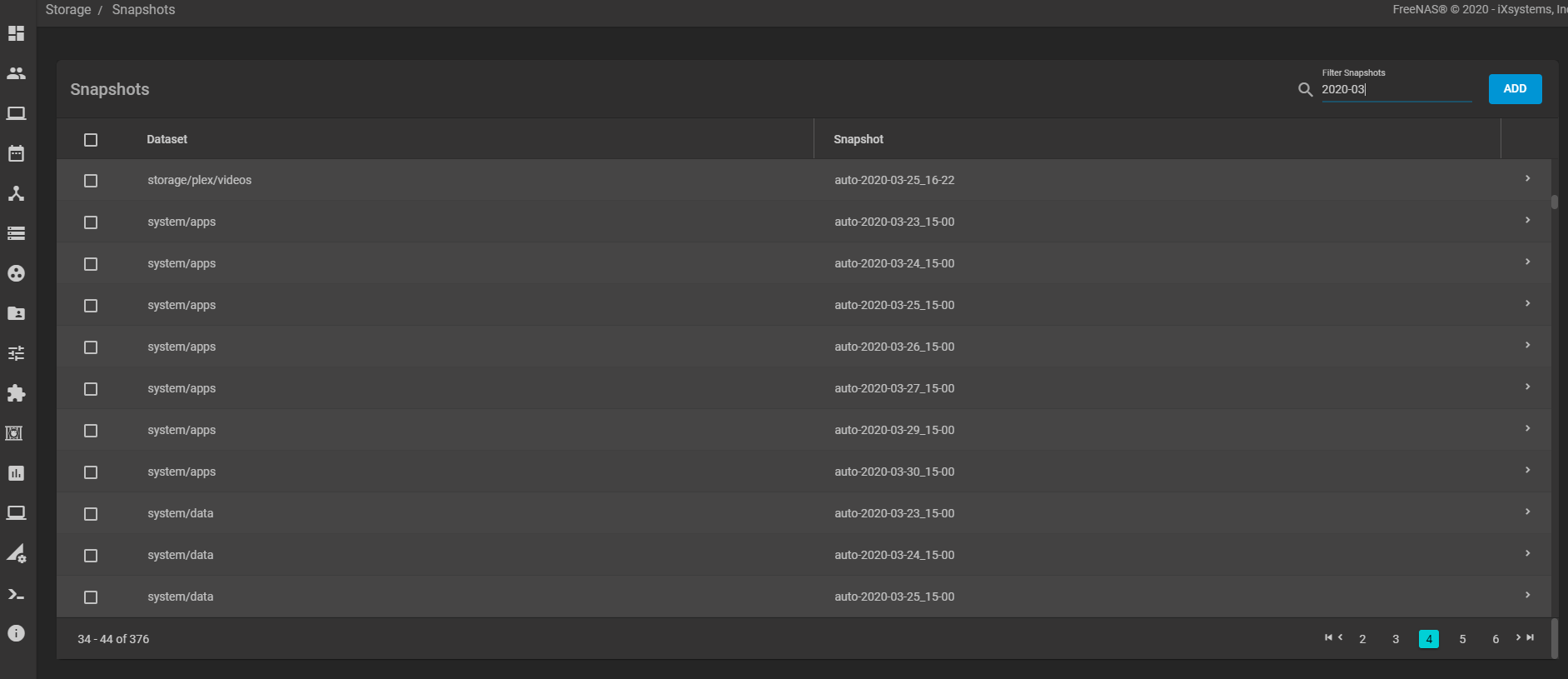Check system/apps auto-2020-03-30_15-00 row
The image size is (1568, 679).
tap(91, 472)
